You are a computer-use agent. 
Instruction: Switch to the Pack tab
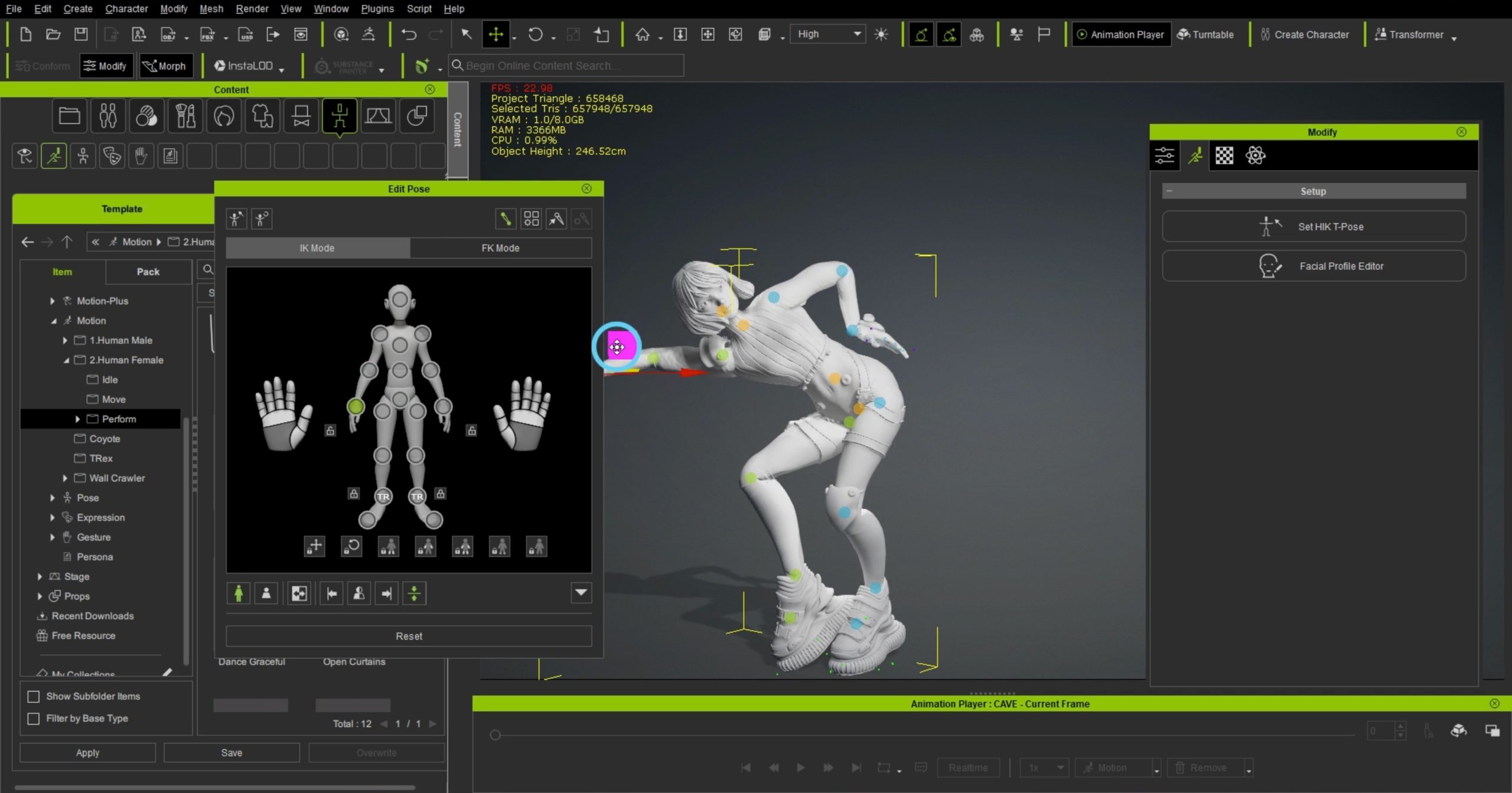click(x=148, y=272)
